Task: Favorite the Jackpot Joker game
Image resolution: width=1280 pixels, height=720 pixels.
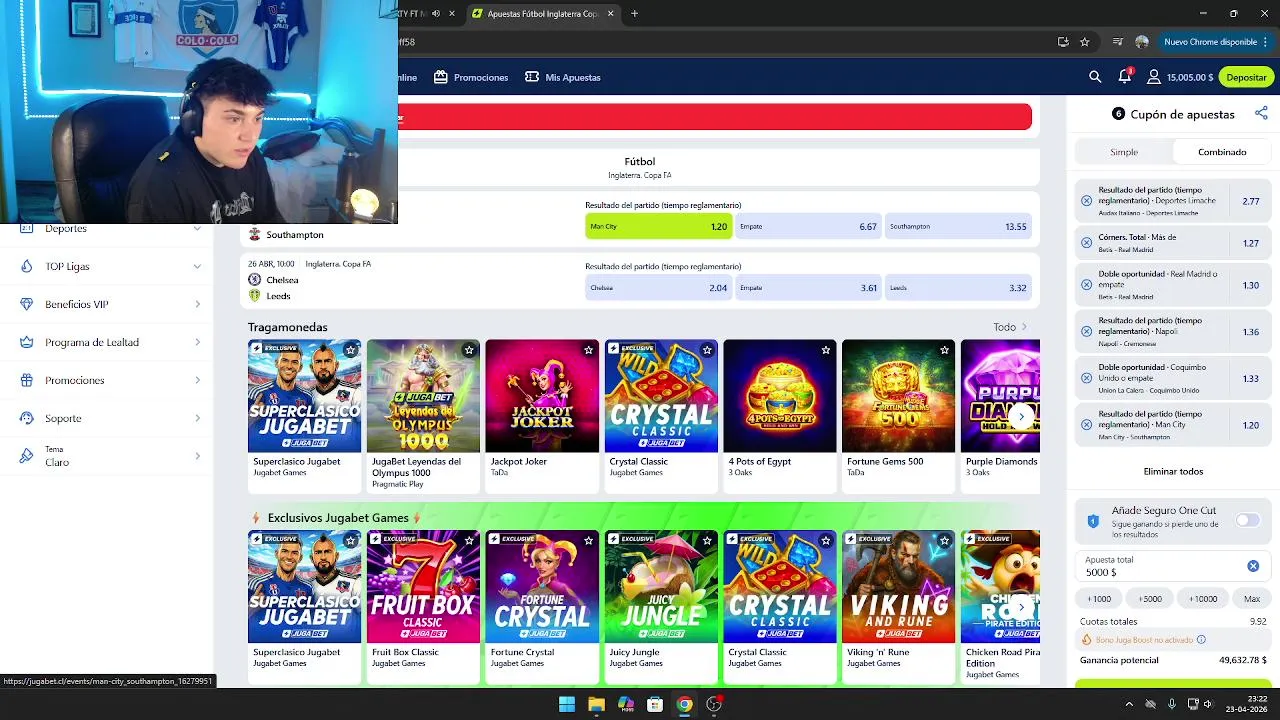Action: (x=588, y=350)
